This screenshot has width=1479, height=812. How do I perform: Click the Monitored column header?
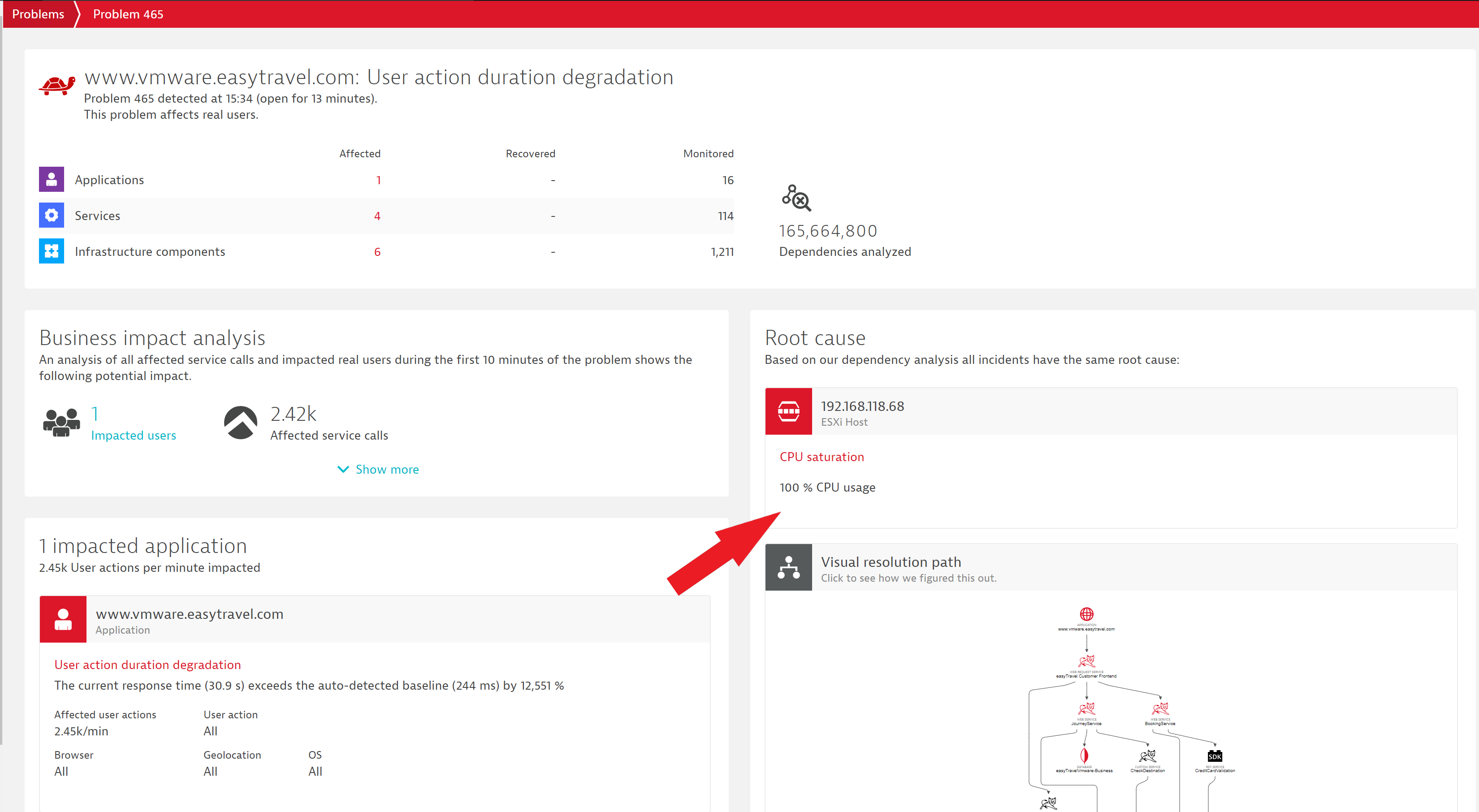pos(708,153)
